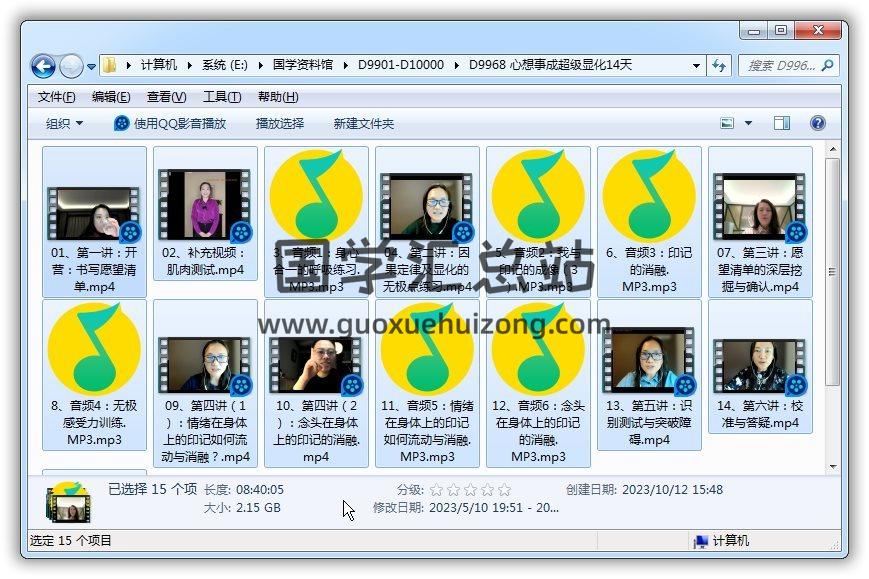Click the change view icon in toolbar
869x579 pixels.
pyautogui.click(x=728, y=123)
